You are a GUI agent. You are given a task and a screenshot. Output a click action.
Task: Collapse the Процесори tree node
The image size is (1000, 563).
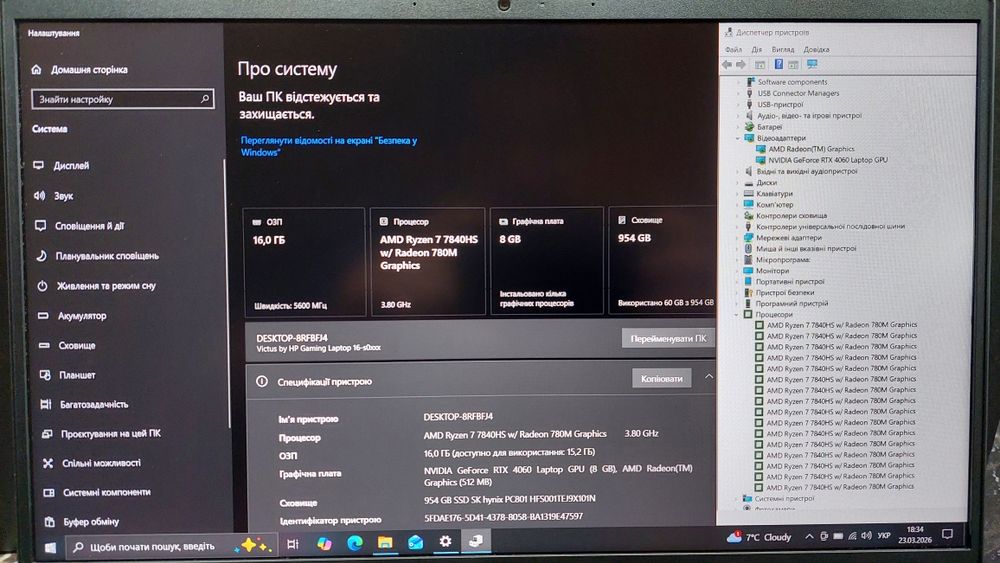pos(737,315)
